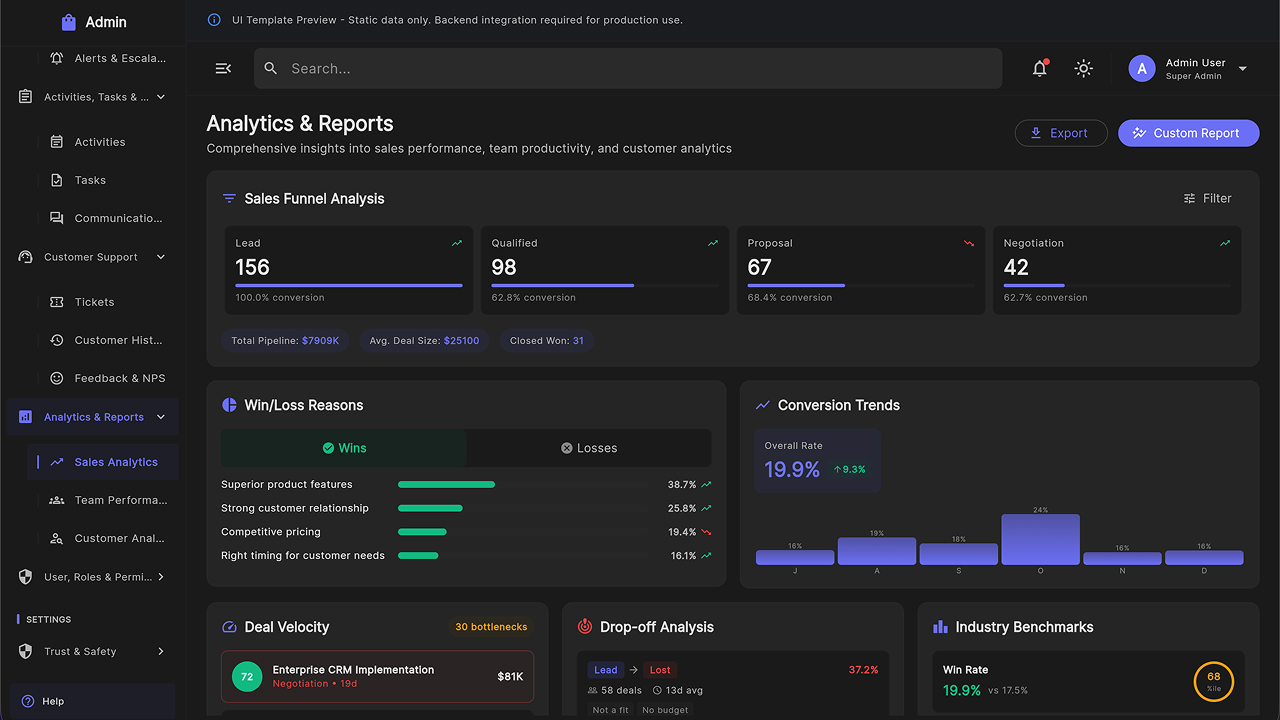Click the October 24% chart bar
This screenshot has width=1280, height=720.
(1040, 540)
